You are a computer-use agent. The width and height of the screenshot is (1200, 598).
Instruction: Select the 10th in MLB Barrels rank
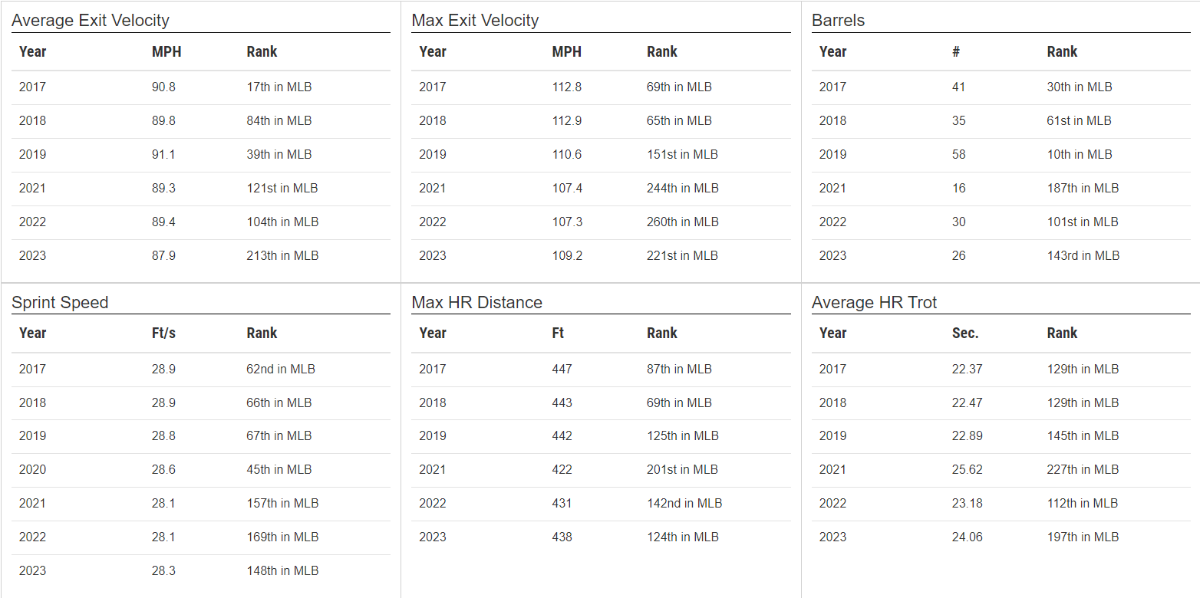coord(1079,154)
